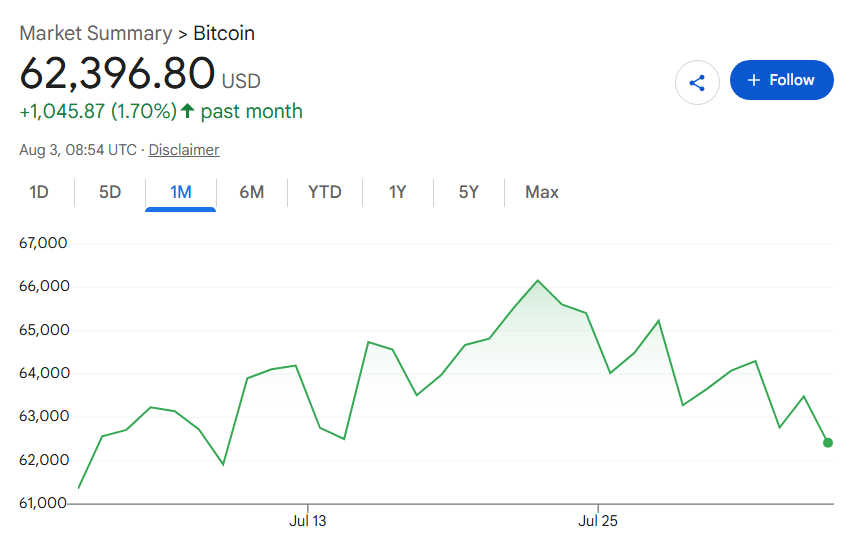
Task: Click the 63,000 y-axis label
Action: pos(44,416)
